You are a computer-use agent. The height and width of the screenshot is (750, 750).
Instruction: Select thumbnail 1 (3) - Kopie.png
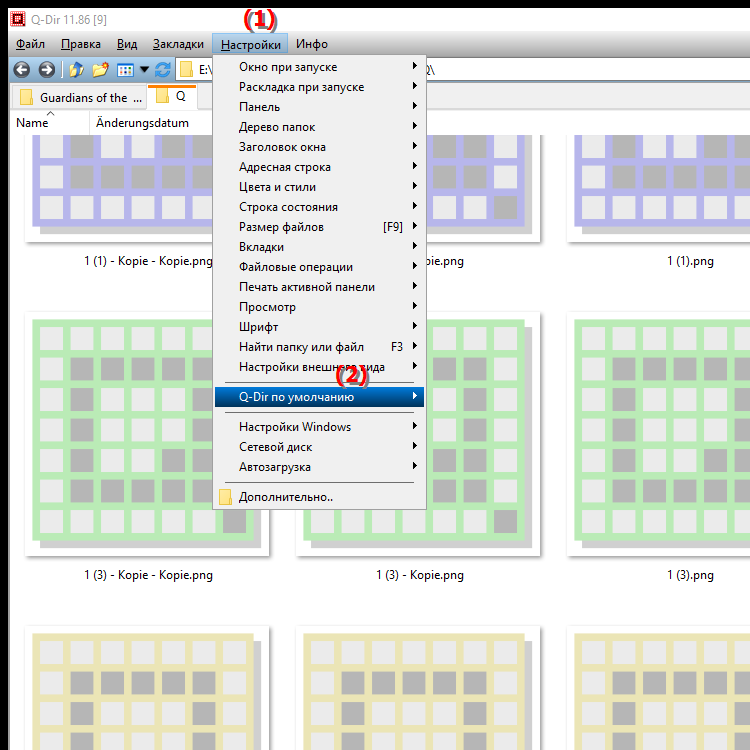(483, 434)
